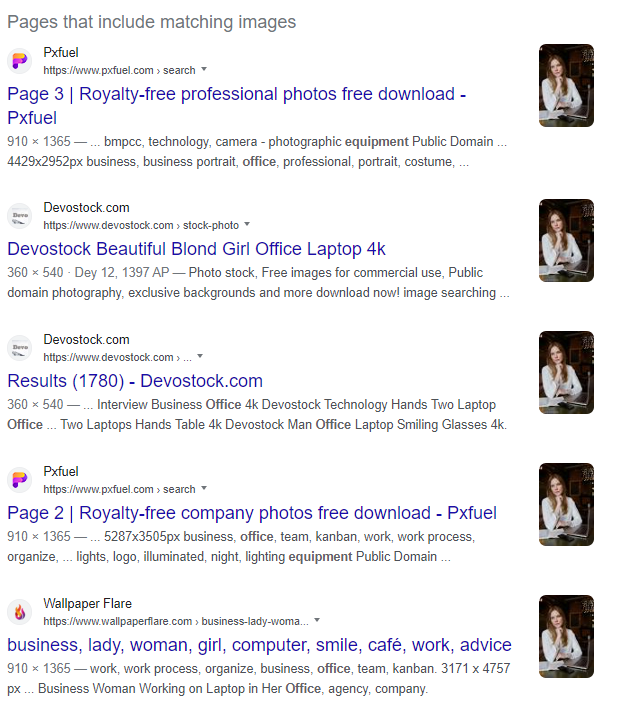This screenshot has width=622, height=708.
Task: Click the thumbnail for Results (1780) Devostock result
Action: (x=566, y=373)
